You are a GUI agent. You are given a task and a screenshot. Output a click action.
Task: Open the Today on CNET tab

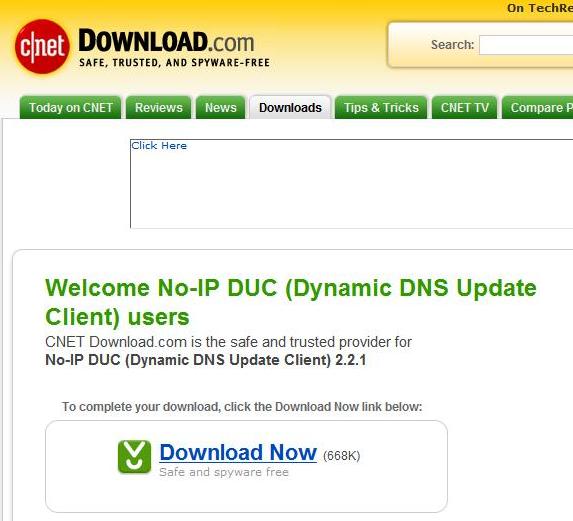(71, 107)
